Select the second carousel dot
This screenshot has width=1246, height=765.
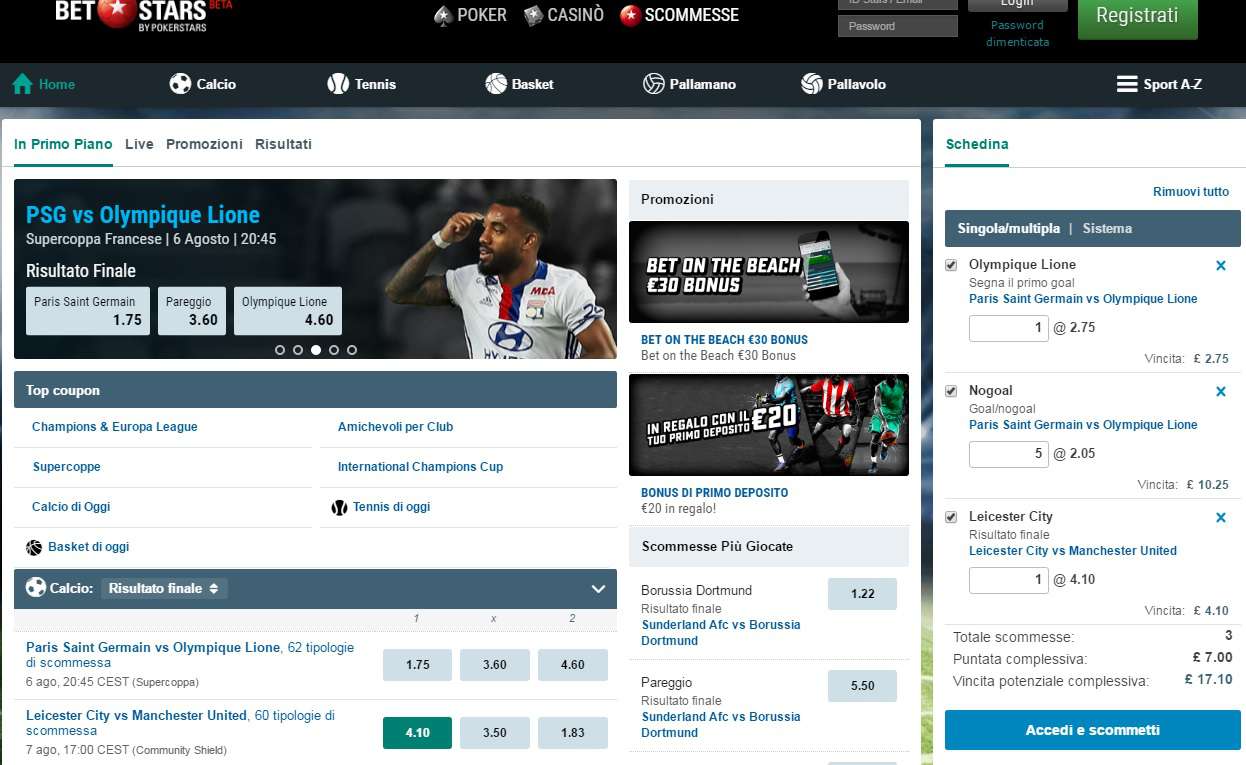(x=298, y=350)
